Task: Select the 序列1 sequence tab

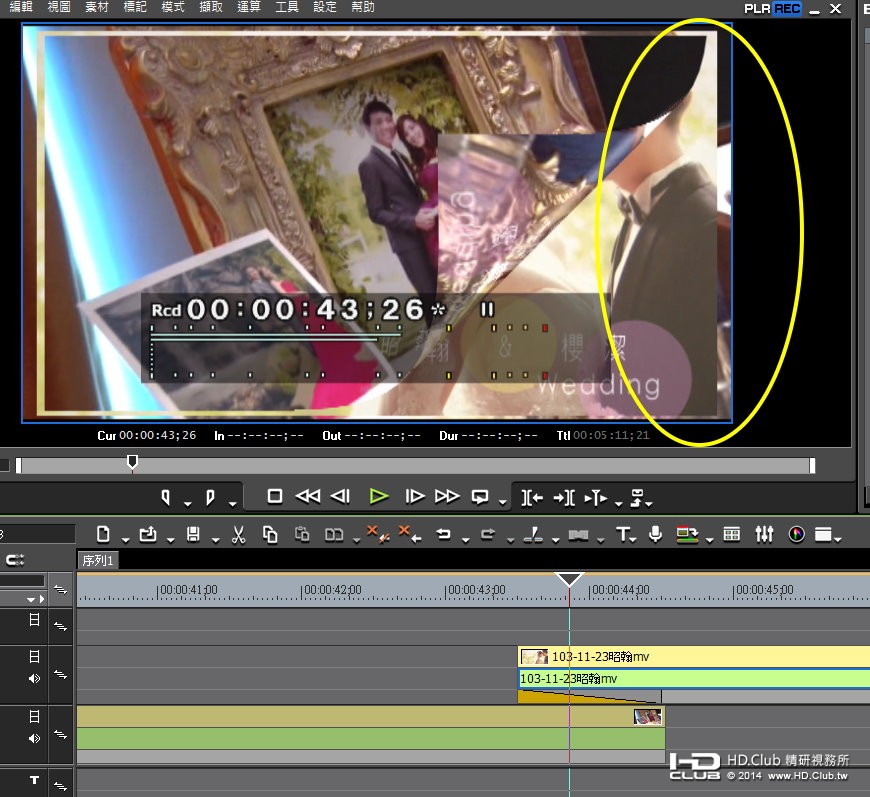Action: tap(98, 561)
